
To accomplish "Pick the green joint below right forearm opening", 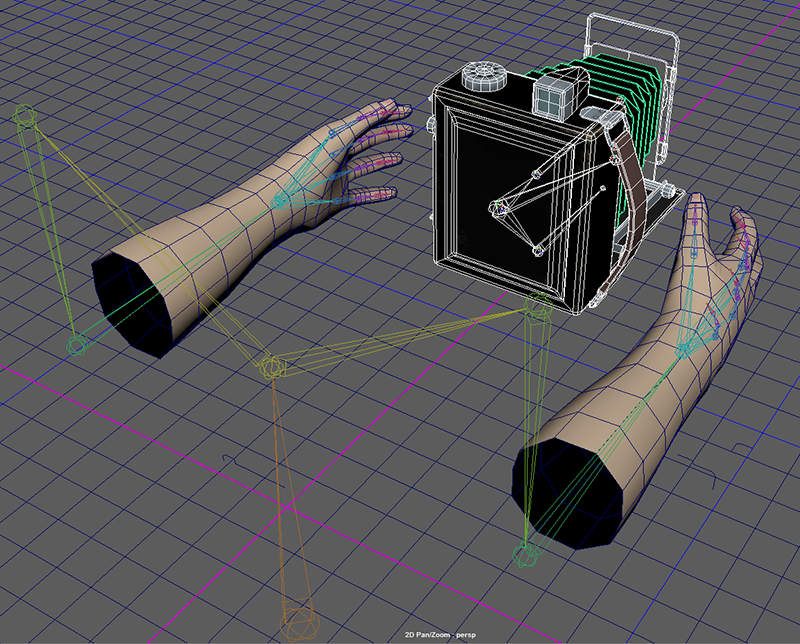I will [x=523, y=554].
